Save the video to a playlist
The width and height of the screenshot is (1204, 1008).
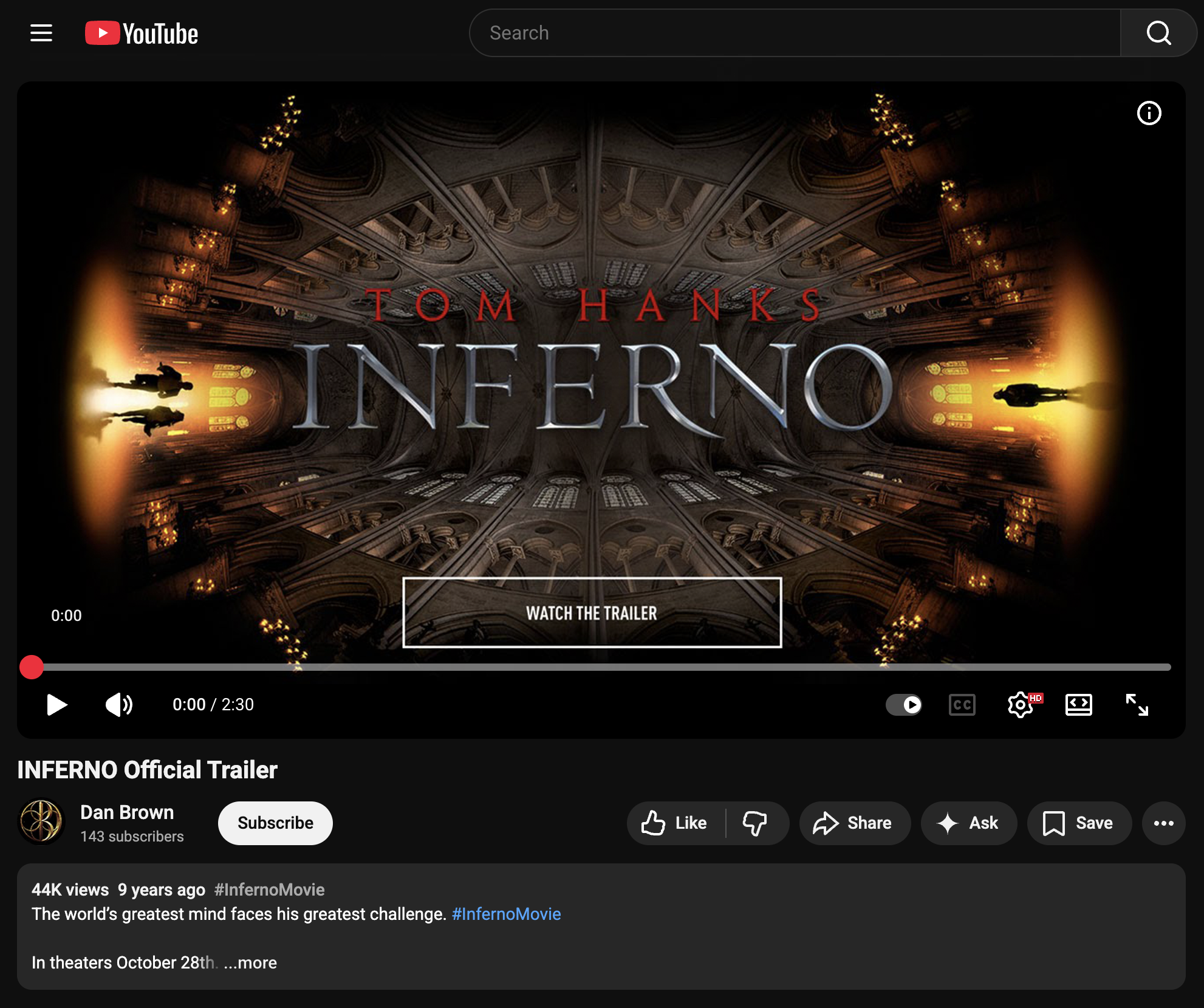coord(1079,823)
